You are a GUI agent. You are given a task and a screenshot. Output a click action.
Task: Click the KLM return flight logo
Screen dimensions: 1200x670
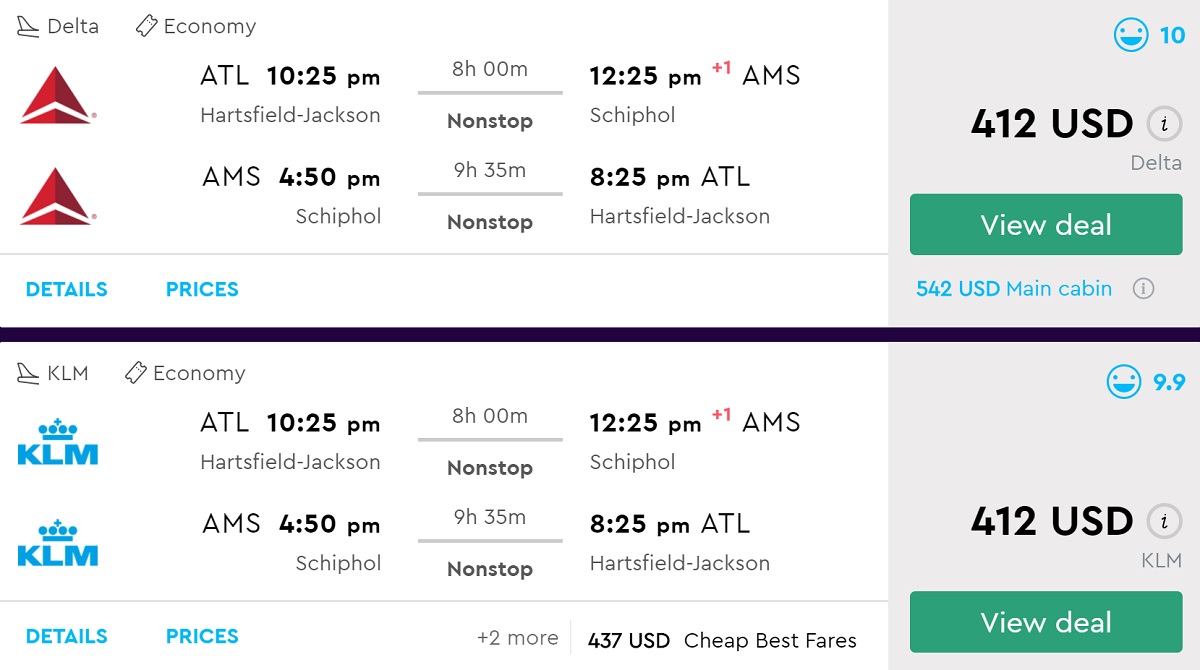pyautogui.click(x=58, y=543)
